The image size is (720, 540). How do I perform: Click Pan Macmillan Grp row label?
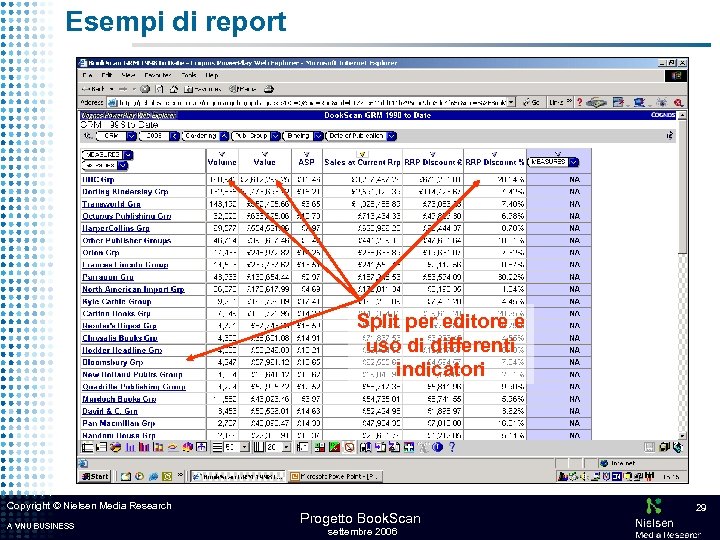(x=118, y=423)
